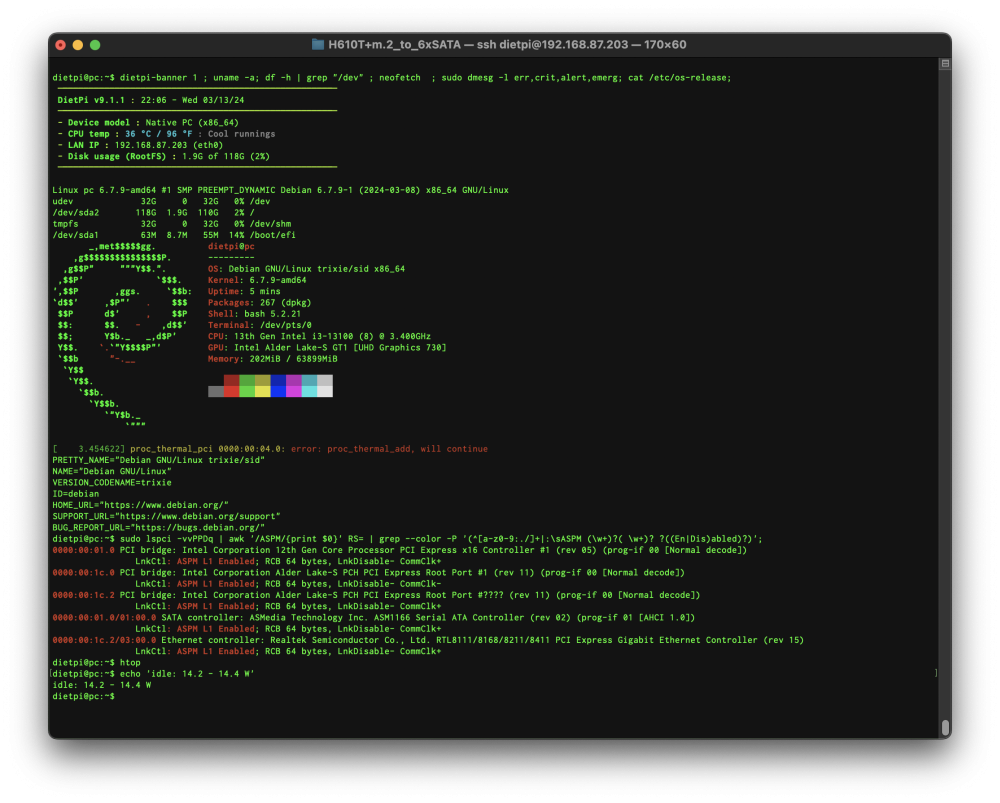Click 'OS: Debian GNU/Linux trixie/sid' line
The height and width of the screenshot is (803, 1000).
tap(306, 269)
